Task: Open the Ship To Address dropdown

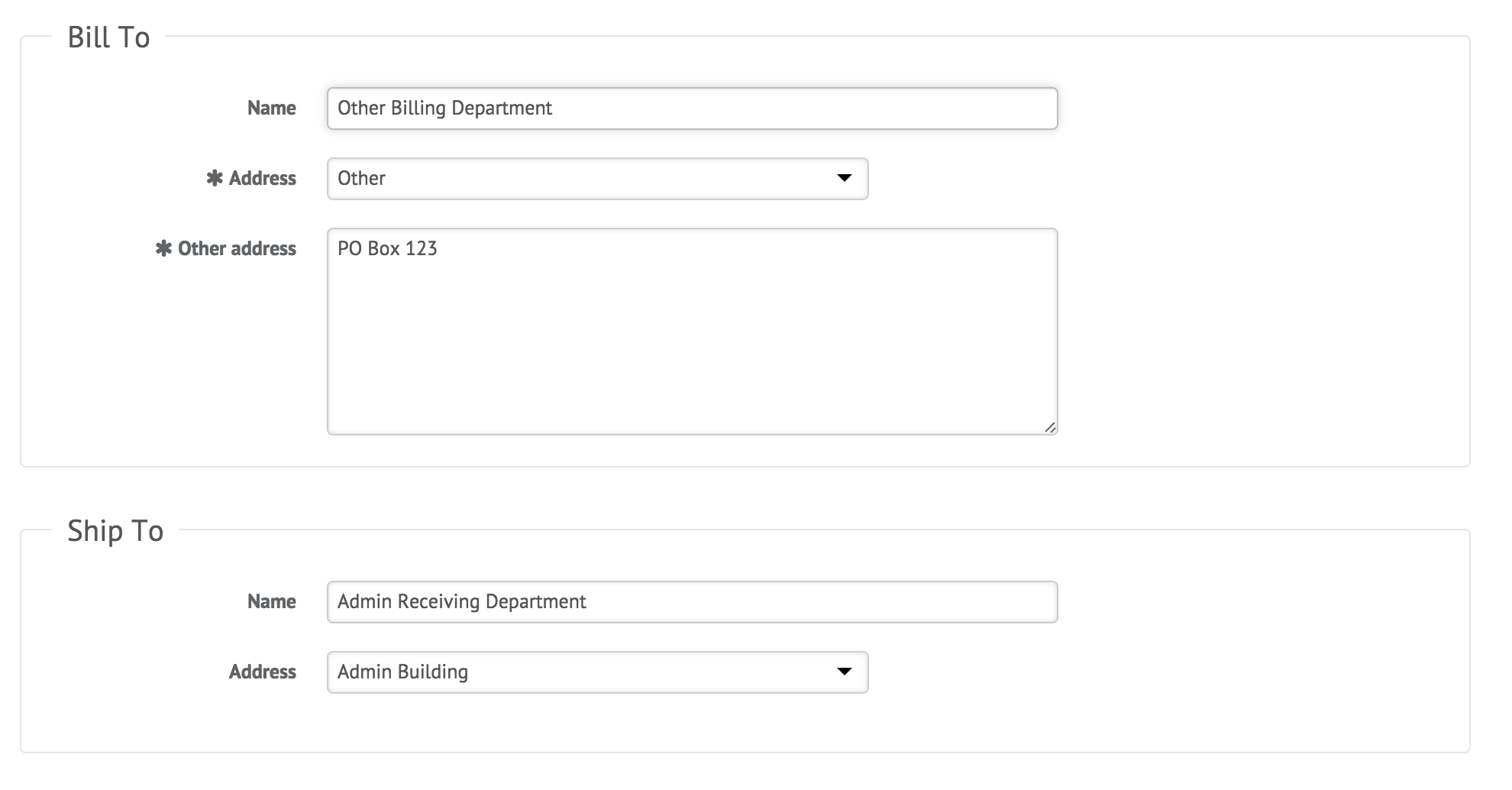Action: pos(597,672)
